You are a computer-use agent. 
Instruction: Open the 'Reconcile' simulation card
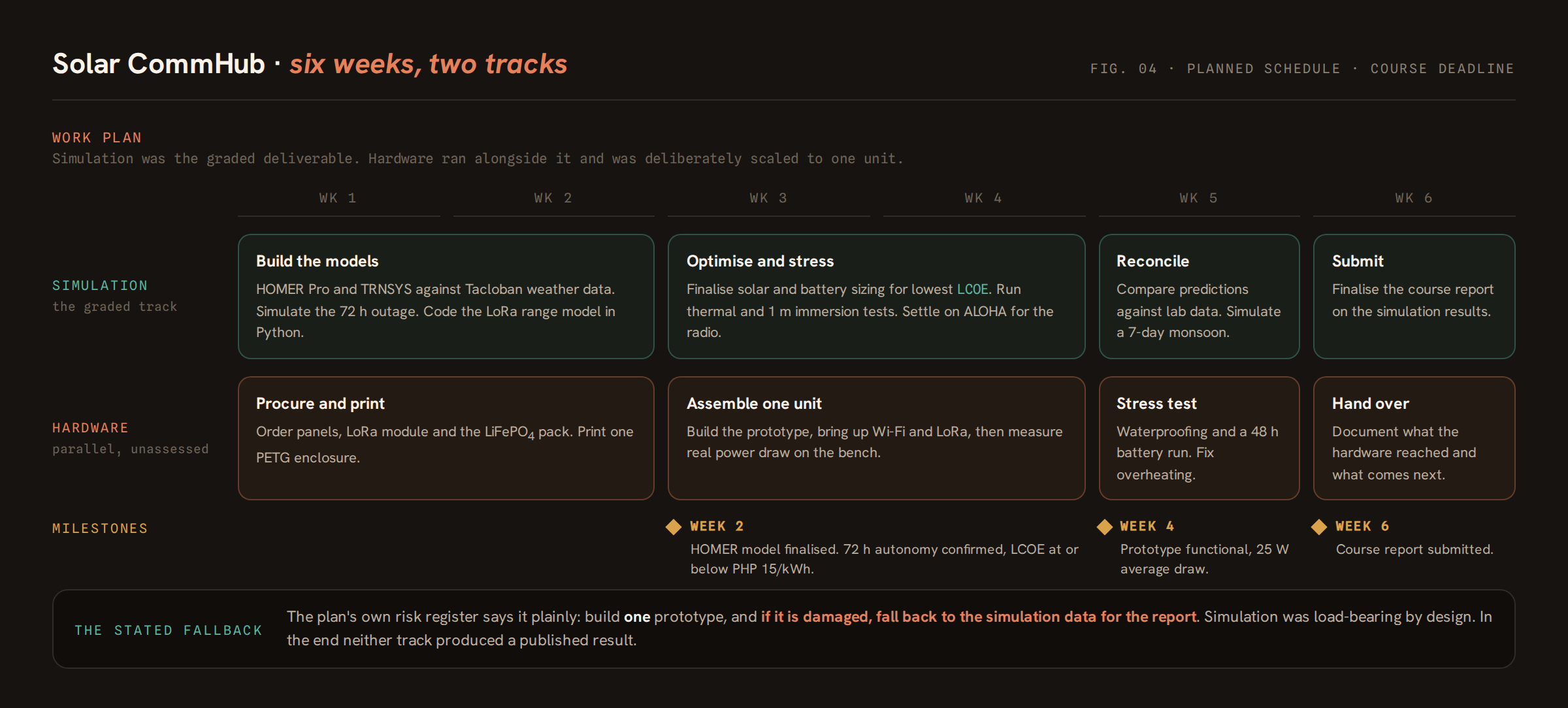tap(1200, 297)
